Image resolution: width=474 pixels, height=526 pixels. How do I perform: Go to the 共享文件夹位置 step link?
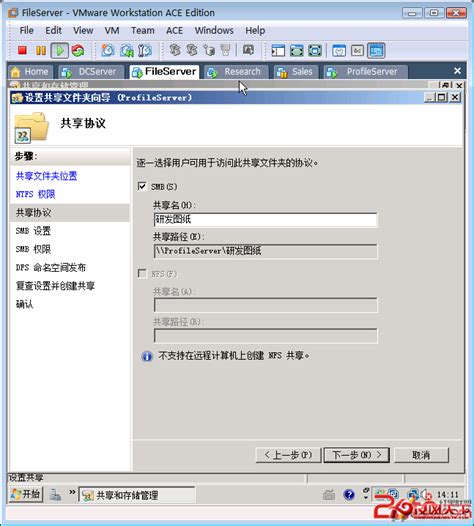point(47,176)
